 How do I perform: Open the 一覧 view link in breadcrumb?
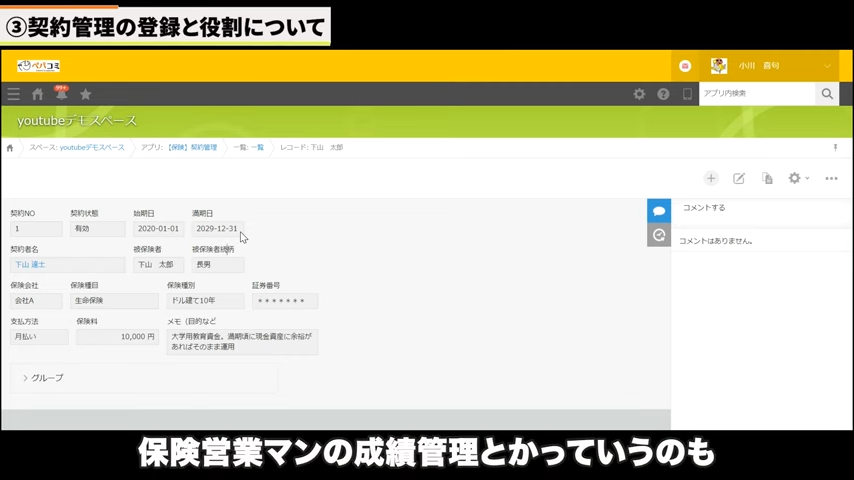click(x=257, y=148)
